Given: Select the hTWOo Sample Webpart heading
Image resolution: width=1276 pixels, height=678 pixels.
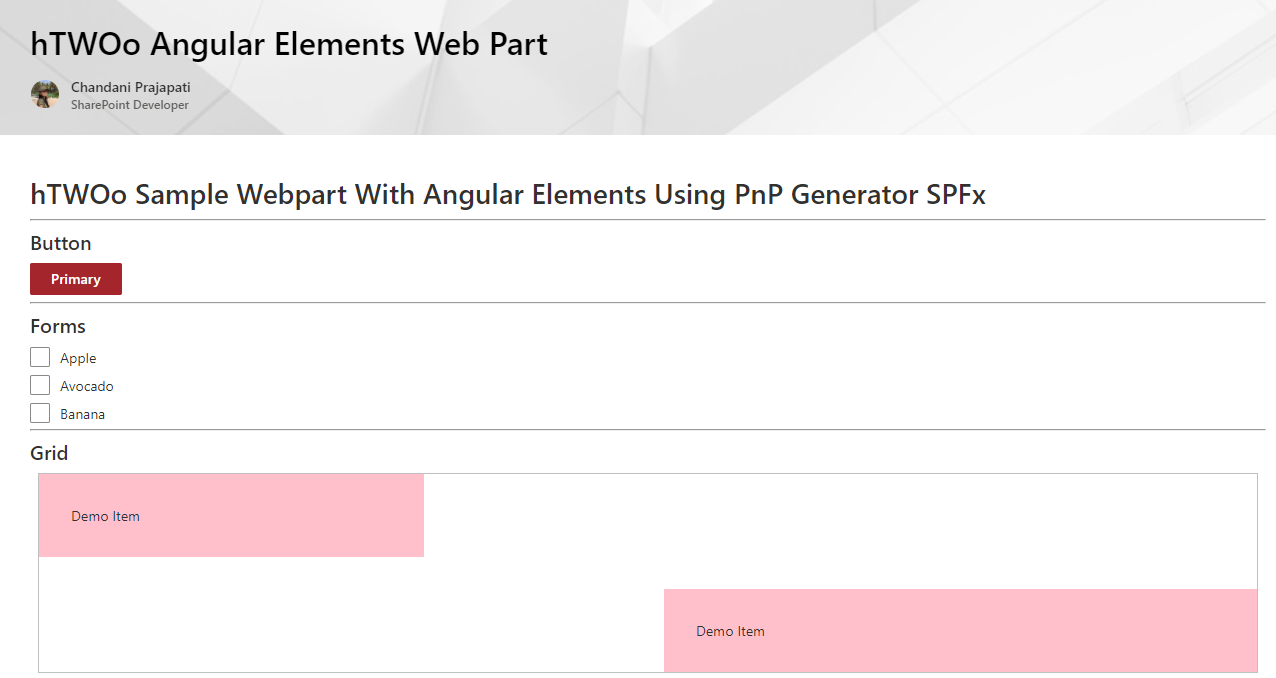Looking at the screenshot, I should coord(508,194).
